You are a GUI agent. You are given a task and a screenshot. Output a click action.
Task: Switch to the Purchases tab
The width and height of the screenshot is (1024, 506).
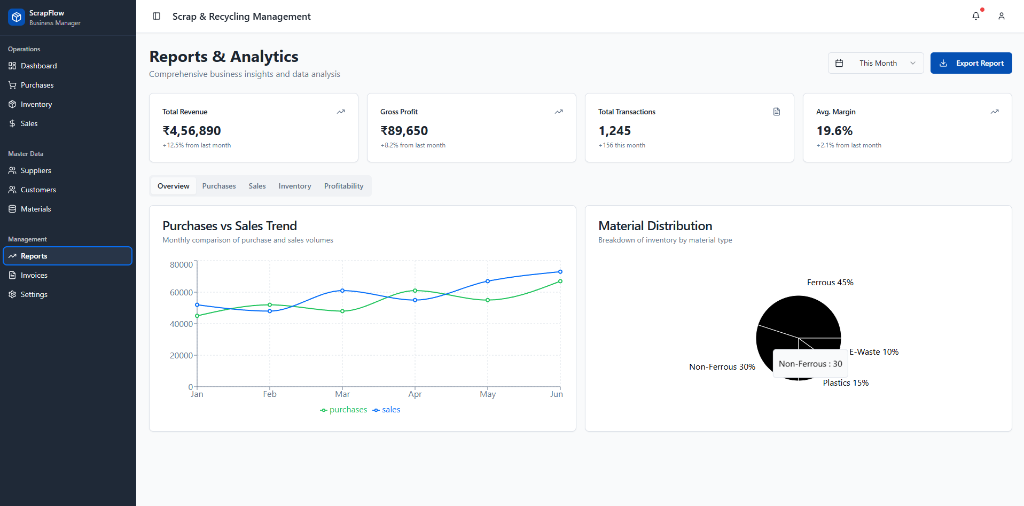(x=219, y=186)
